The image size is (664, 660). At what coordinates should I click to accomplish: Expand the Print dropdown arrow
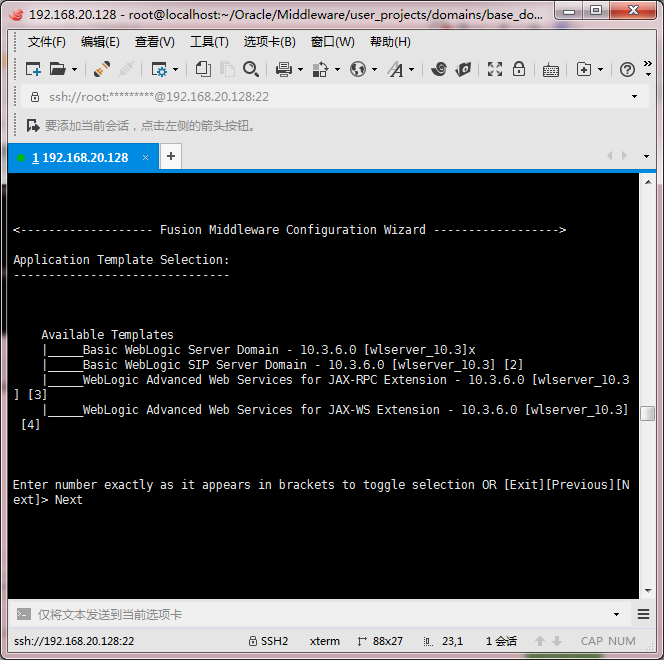point(301,69)
